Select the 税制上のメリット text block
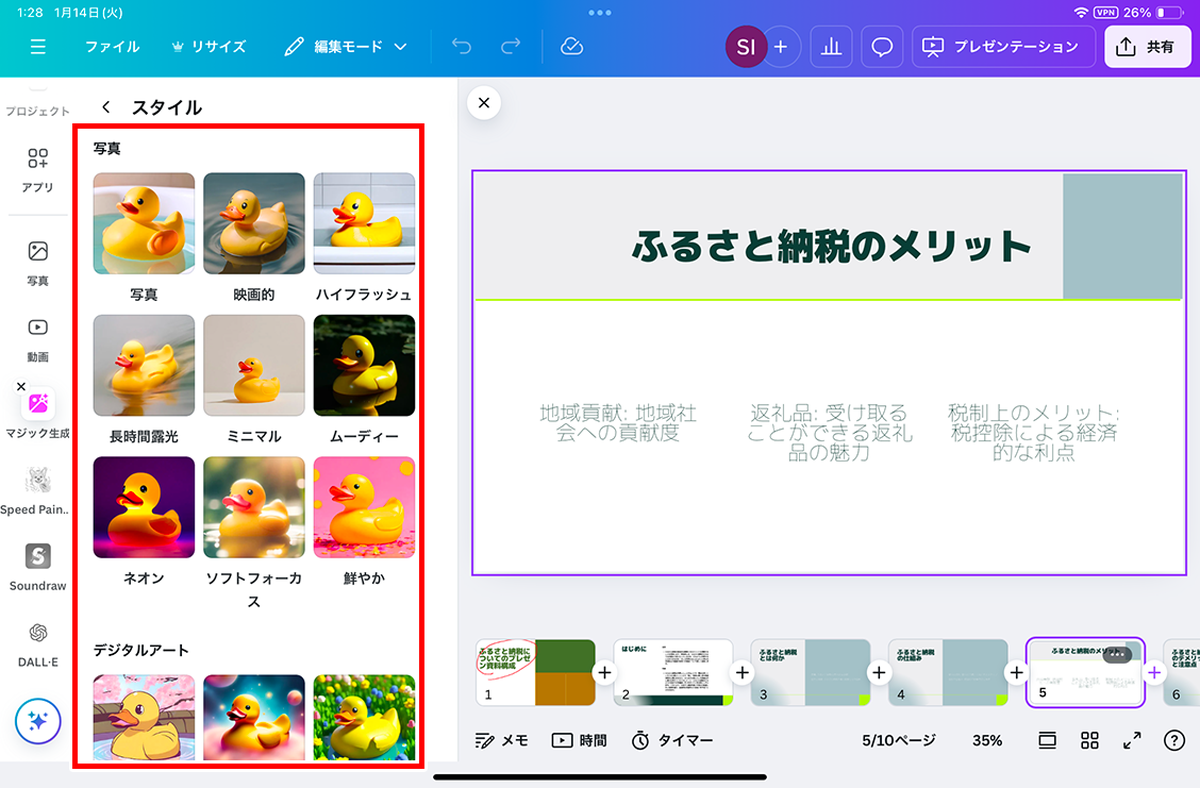Viewport: 1200px width, 788px height. point(1034,432)
